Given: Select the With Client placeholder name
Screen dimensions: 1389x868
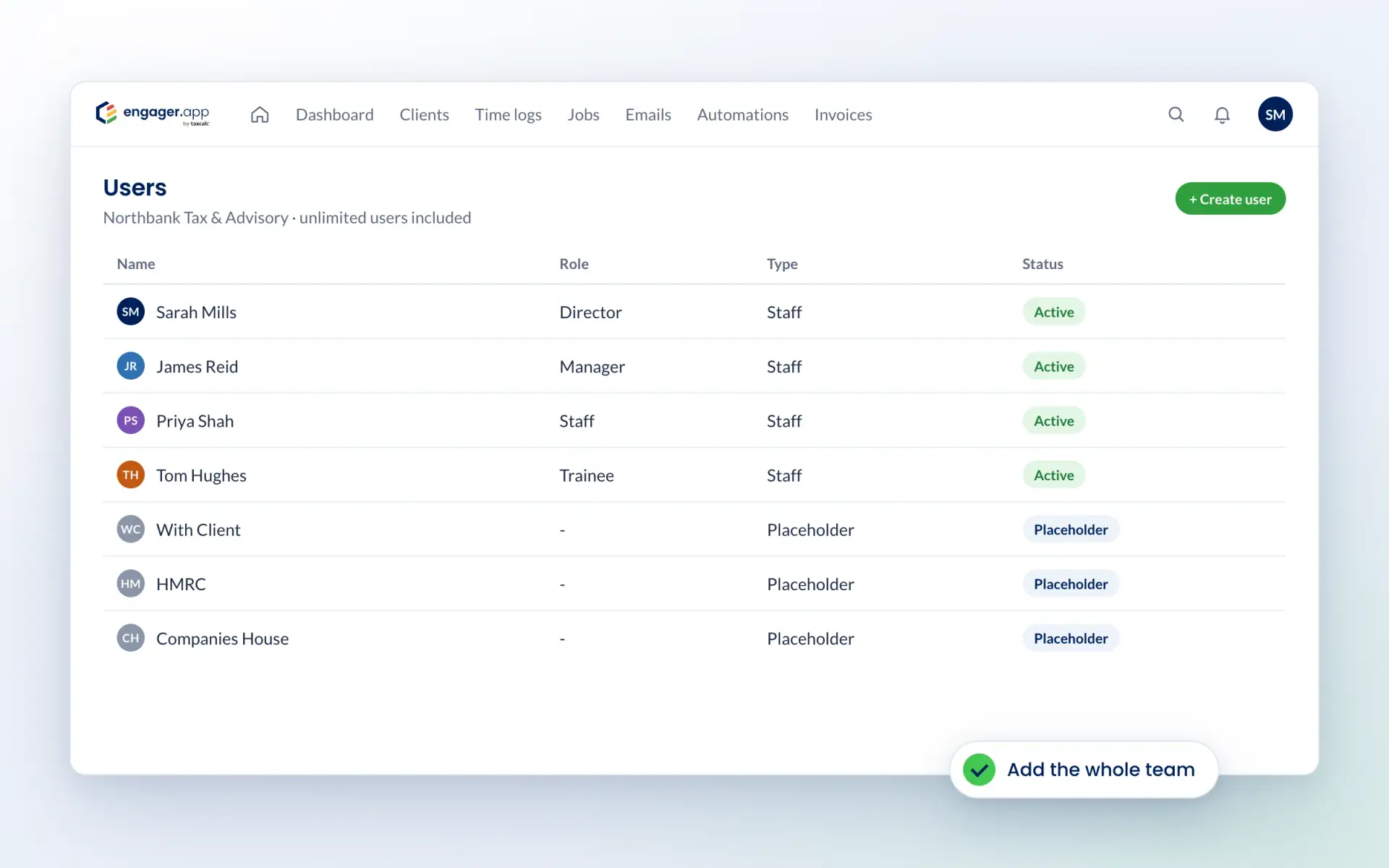Looking at the screenshot, I should tap(198, 529).
